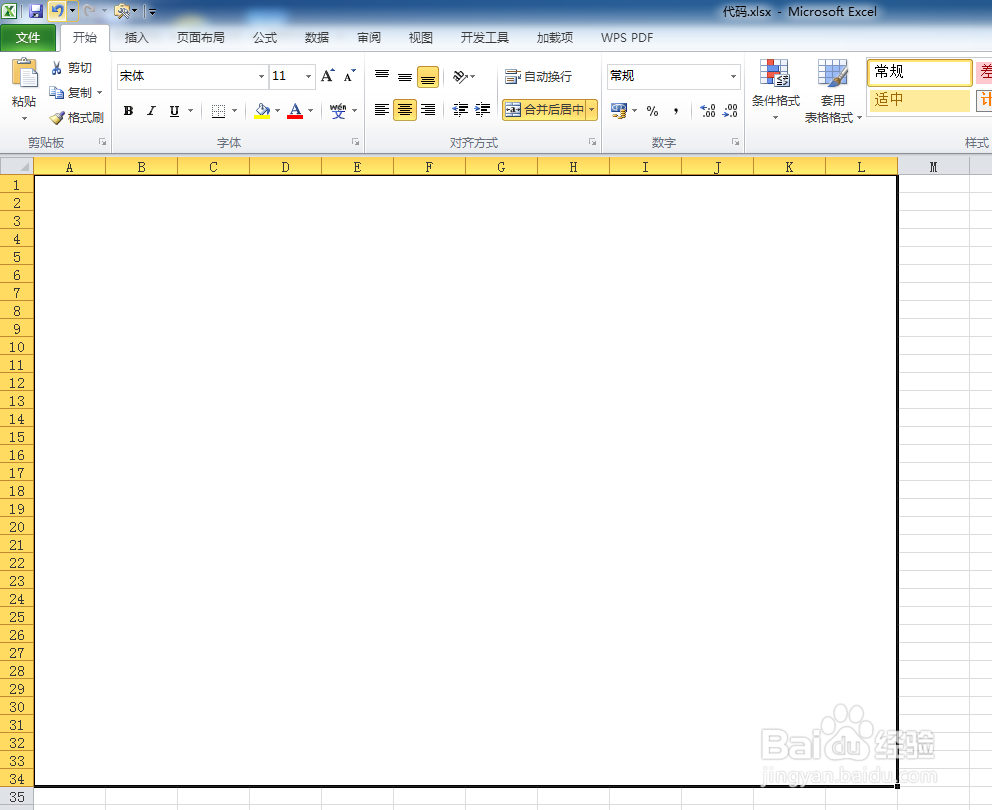Click Select All corner button
The height and width of the screenshot is (810, 992).
pyautogui.click(x=16, y=166)
